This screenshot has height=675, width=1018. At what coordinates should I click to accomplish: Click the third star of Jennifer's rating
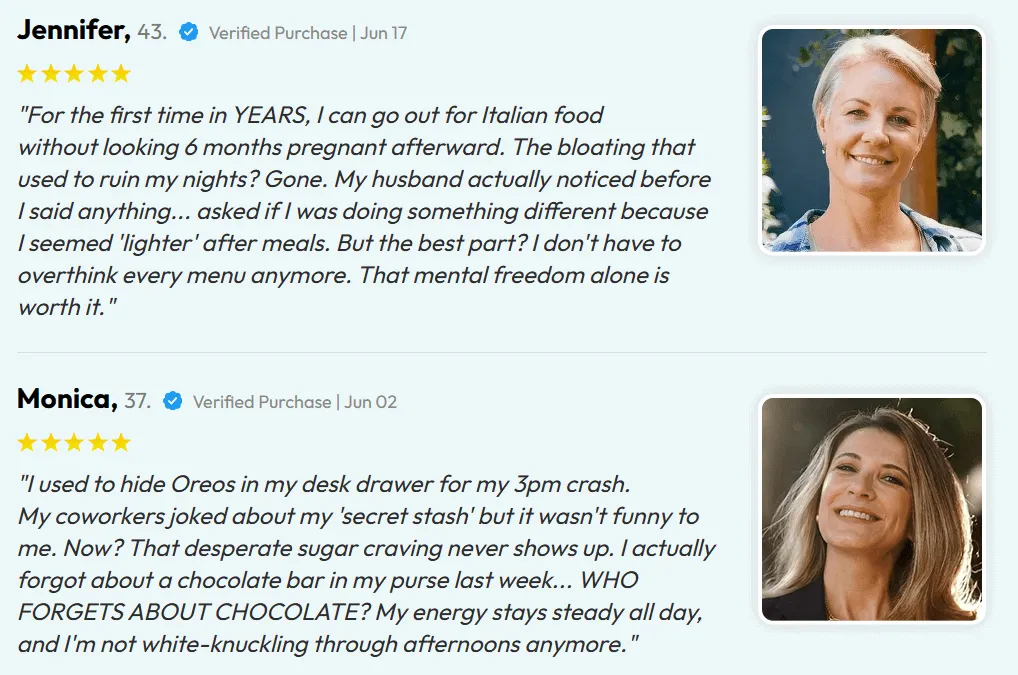coord(74,73)
